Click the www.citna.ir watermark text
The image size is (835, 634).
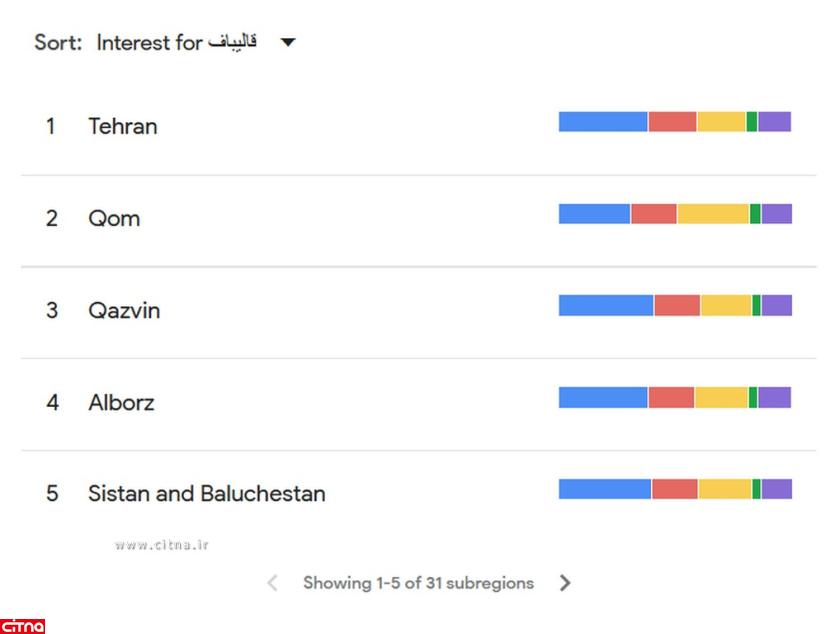point(161,545)
